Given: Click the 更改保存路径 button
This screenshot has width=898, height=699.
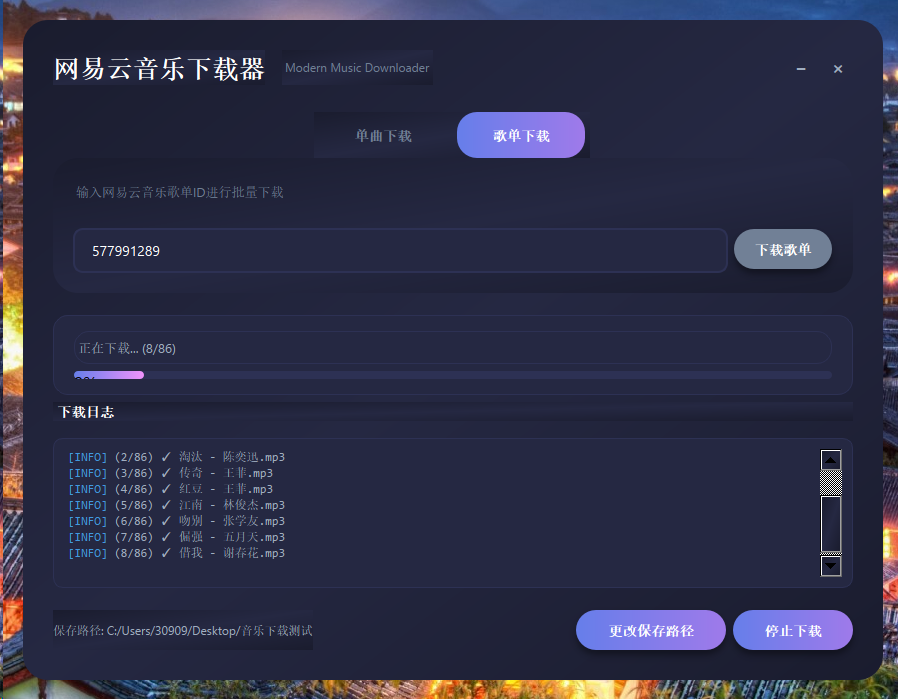Looking at the screenshot, I should coord(651,630).
